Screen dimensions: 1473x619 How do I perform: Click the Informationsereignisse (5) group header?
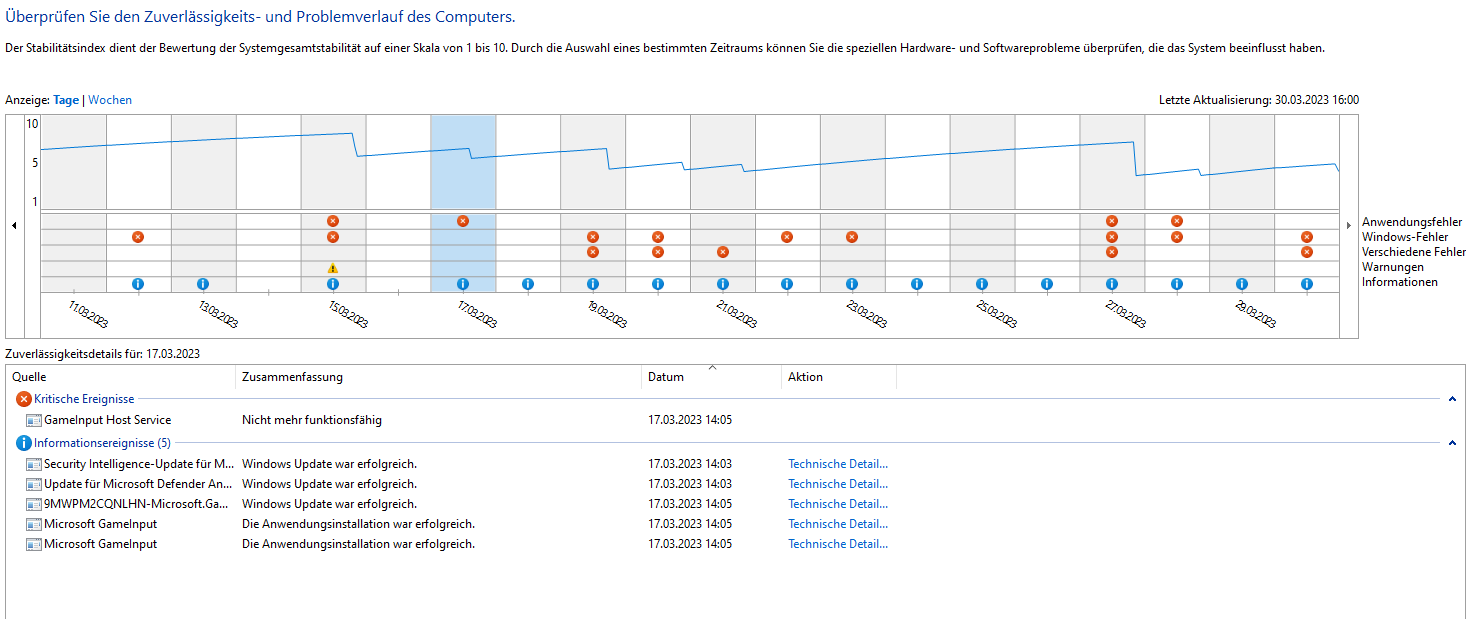tap(102, 443)
